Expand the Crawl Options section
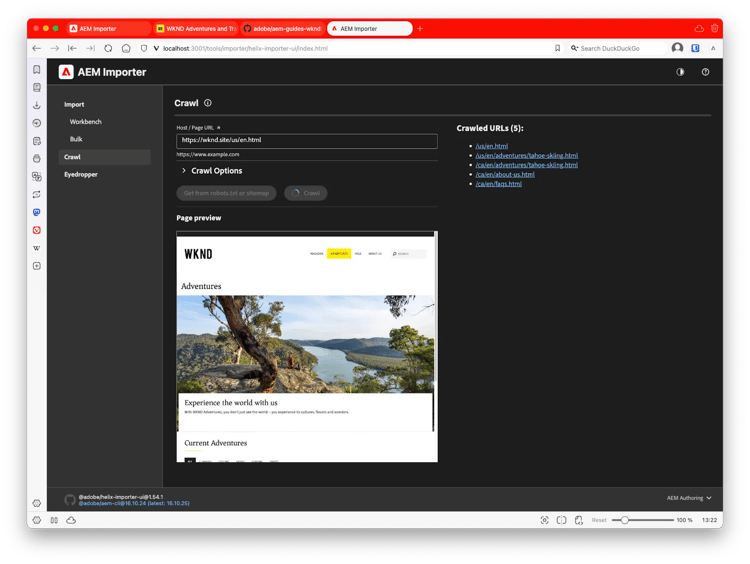750x564 pixels. (212, 171)
